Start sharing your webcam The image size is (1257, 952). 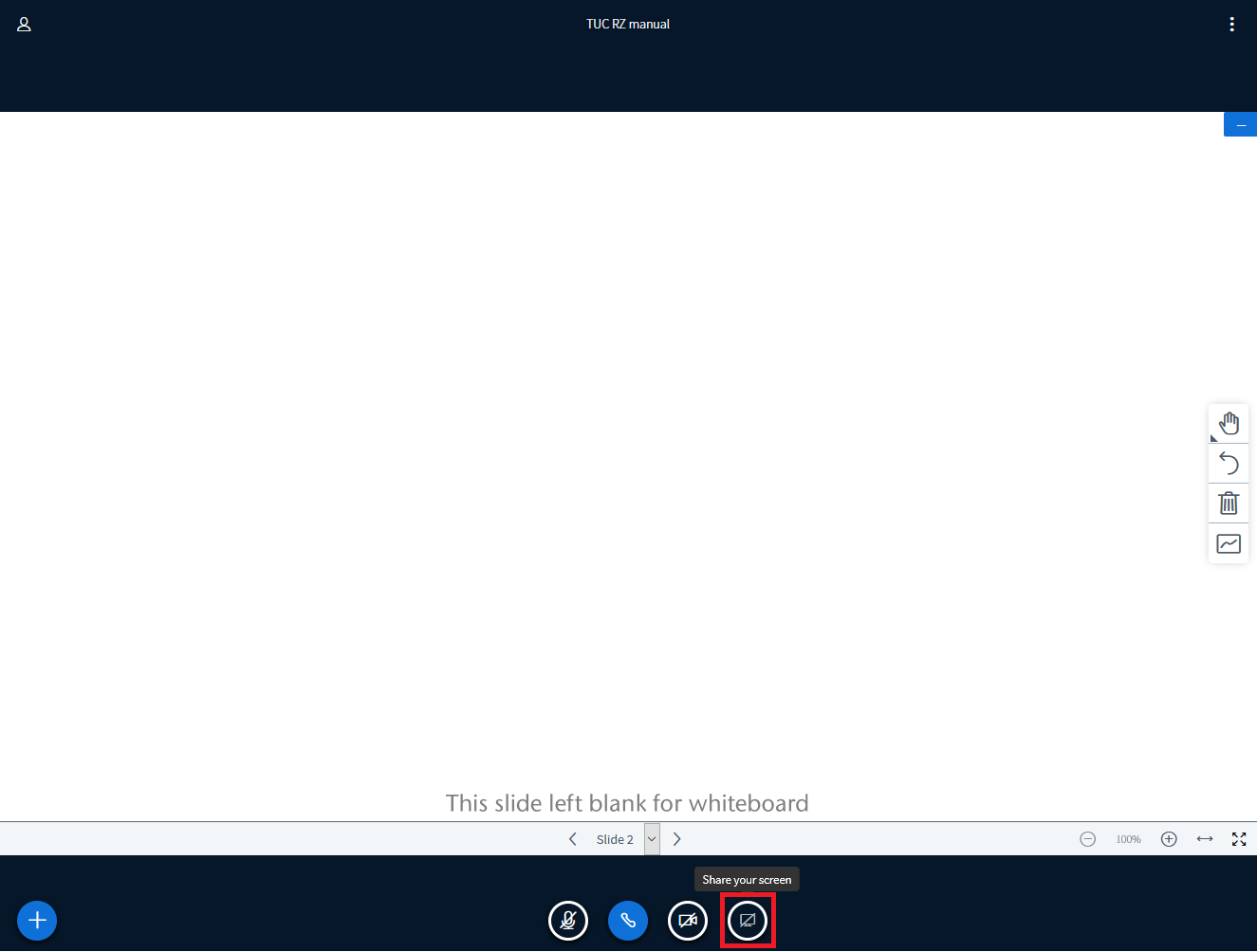[688, 920]
